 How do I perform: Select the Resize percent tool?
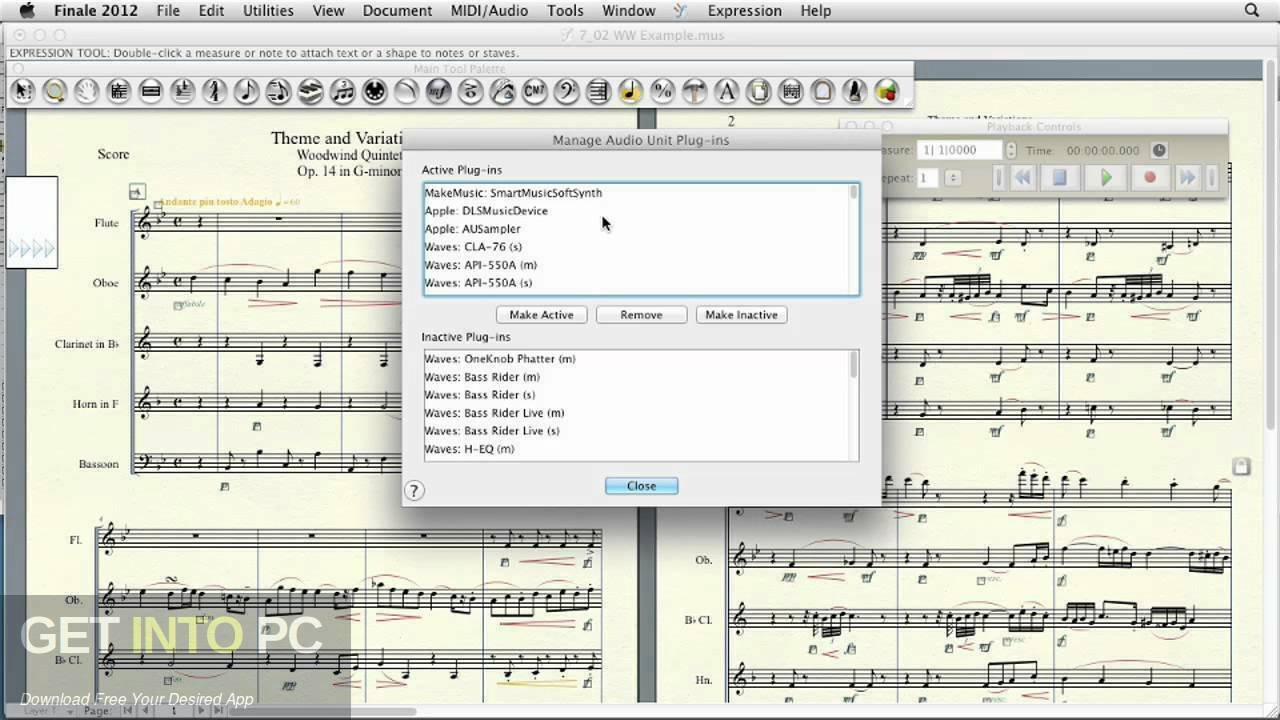coord(662,91)
